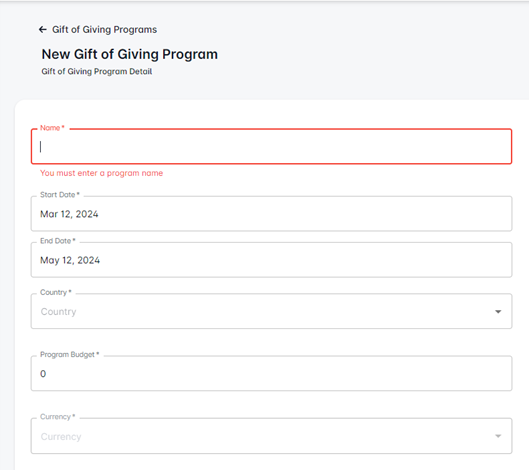Click the Program Budget label
Image resolution: width=529 pixels, height=470 pixels.
click(x=69, y=355)
